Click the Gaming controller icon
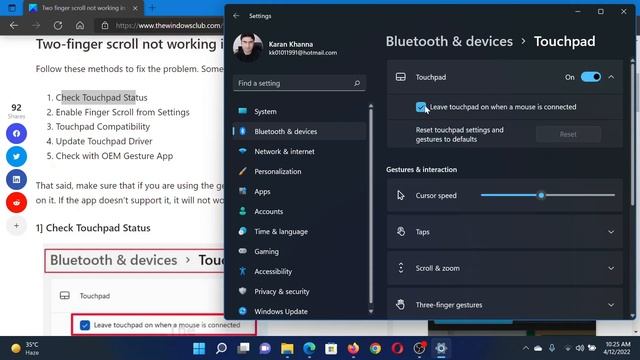The height and width of the screenshot is (360, 640). coord(242,251)
